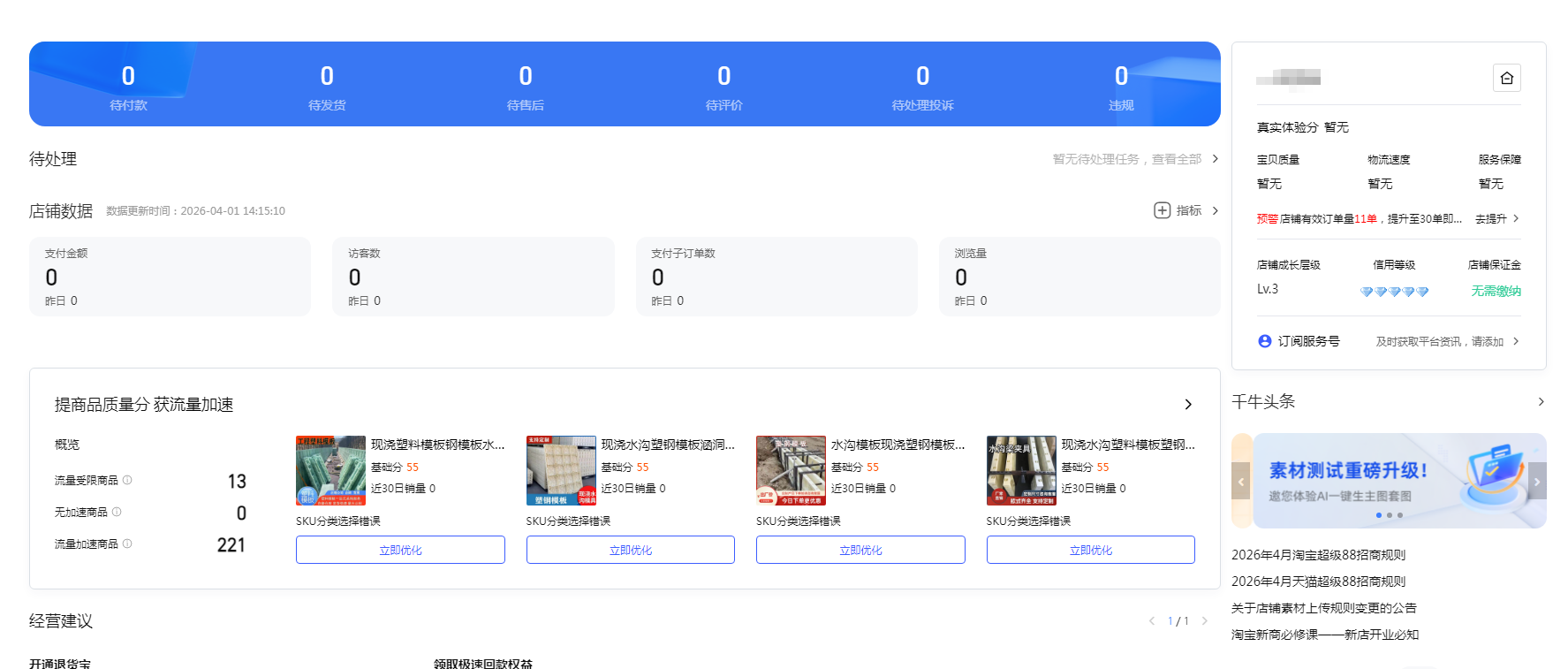Click the 流量加速商品 count 221
The height and width of the screenshot is (669, 1568).
[231, 545]
